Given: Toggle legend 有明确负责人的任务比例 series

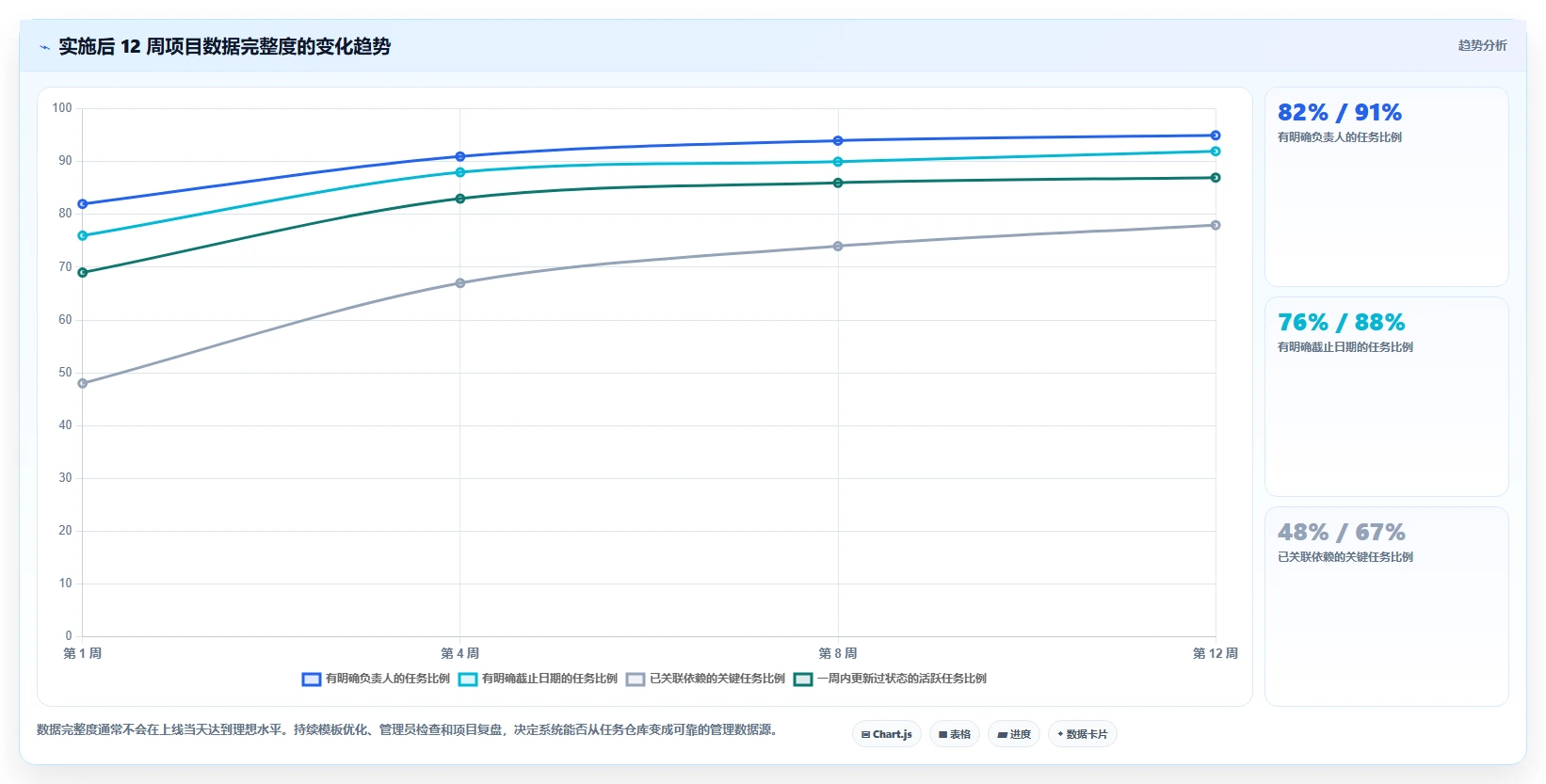Looking at the screenshot, I should (376, 679).
